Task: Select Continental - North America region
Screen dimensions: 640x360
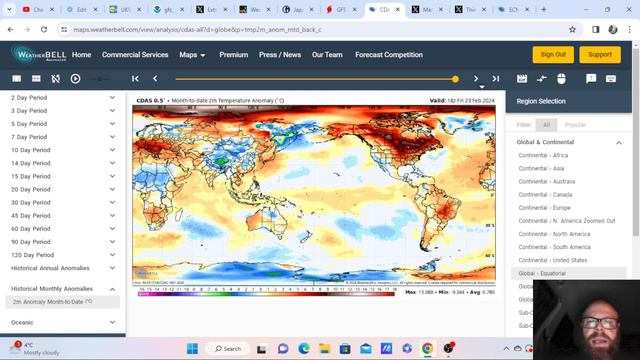Action: pyautogui.click(x=554, y=234)
